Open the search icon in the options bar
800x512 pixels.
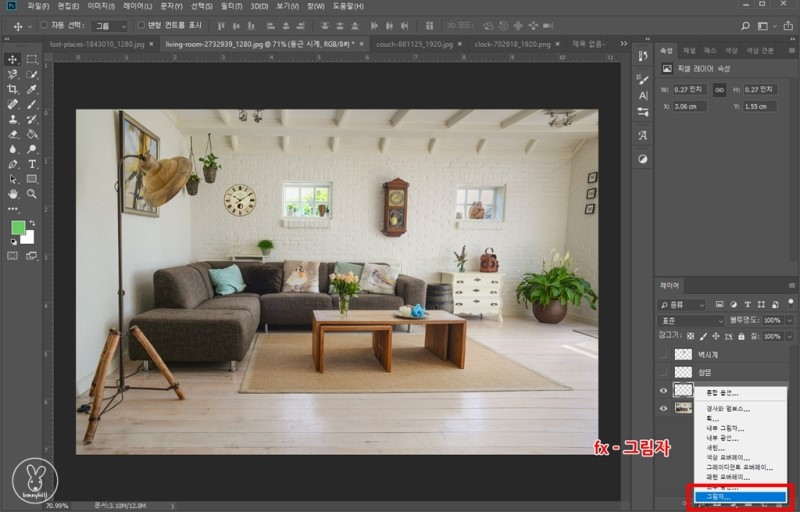[747, 25]
